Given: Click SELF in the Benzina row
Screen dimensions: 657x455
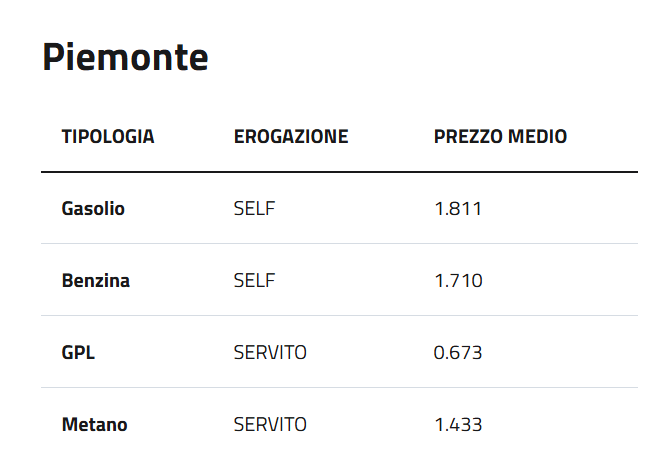Looking at the screenshot, I should click(x=254, y=281).
